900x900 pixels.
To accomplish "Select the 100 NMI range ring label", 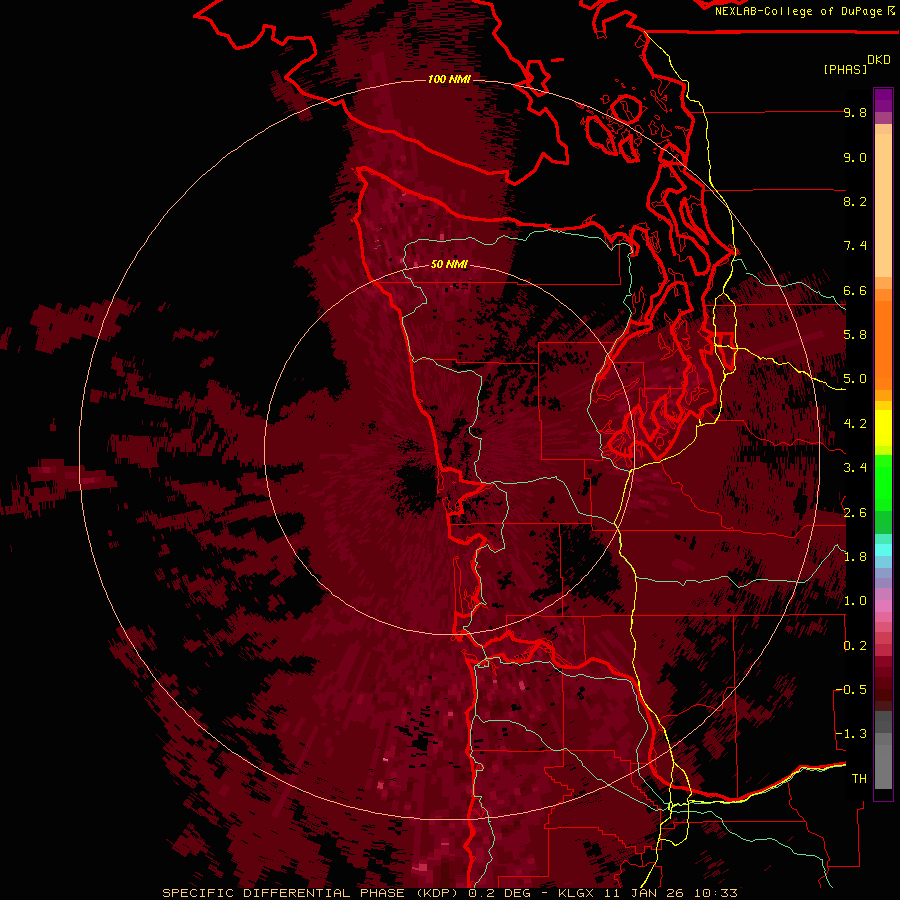I will point(449,79).
